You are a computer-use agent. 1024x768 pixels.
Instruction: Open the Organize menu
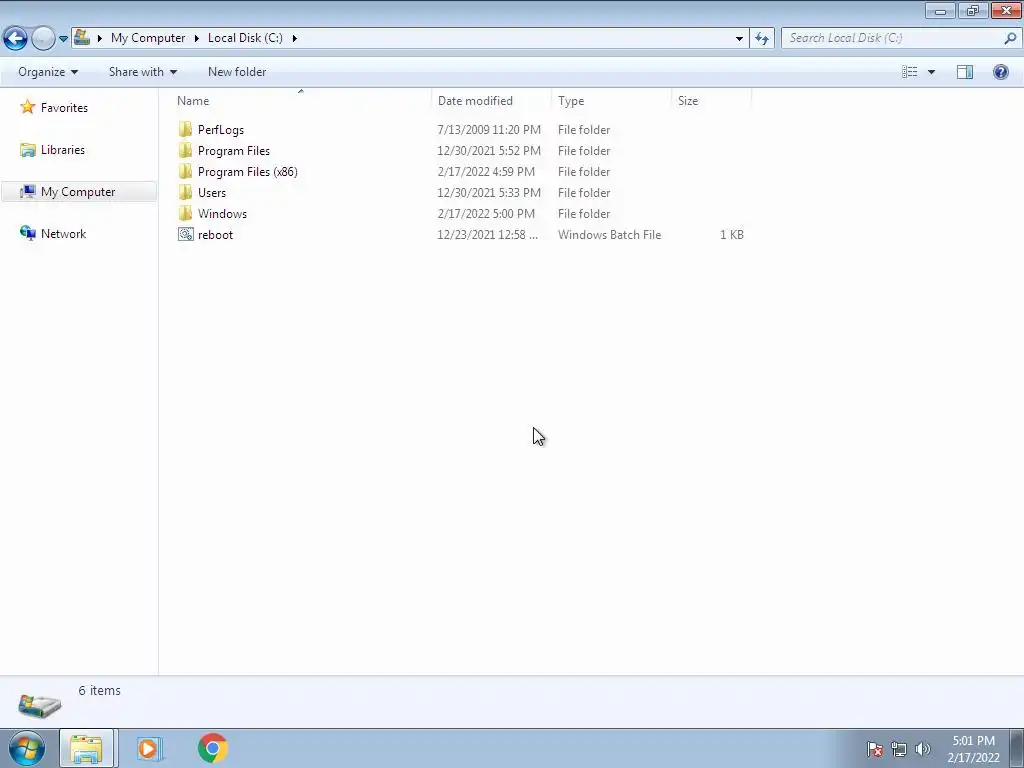pos(48,72)
